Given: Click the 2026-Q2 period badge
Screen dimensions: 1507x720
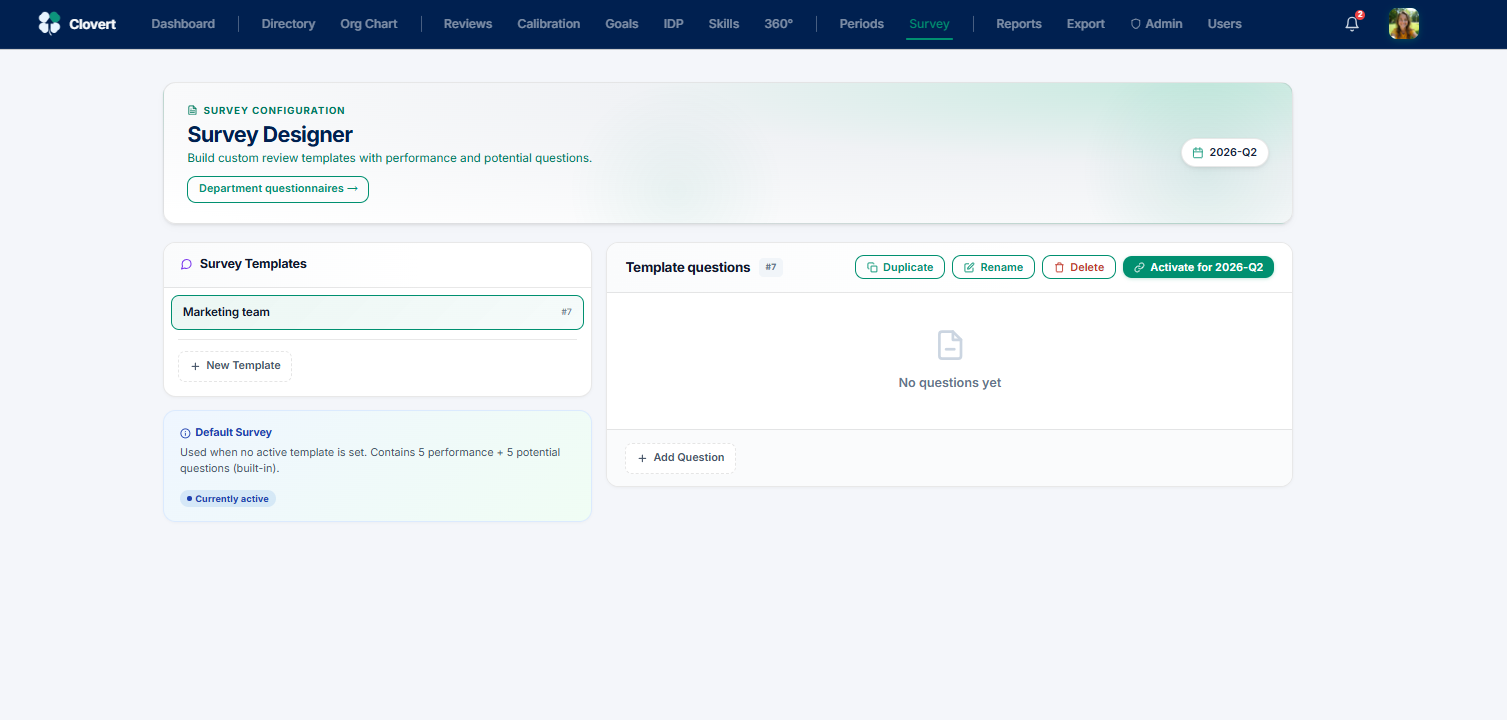Looking at the screenshot, I should 1225,153.
